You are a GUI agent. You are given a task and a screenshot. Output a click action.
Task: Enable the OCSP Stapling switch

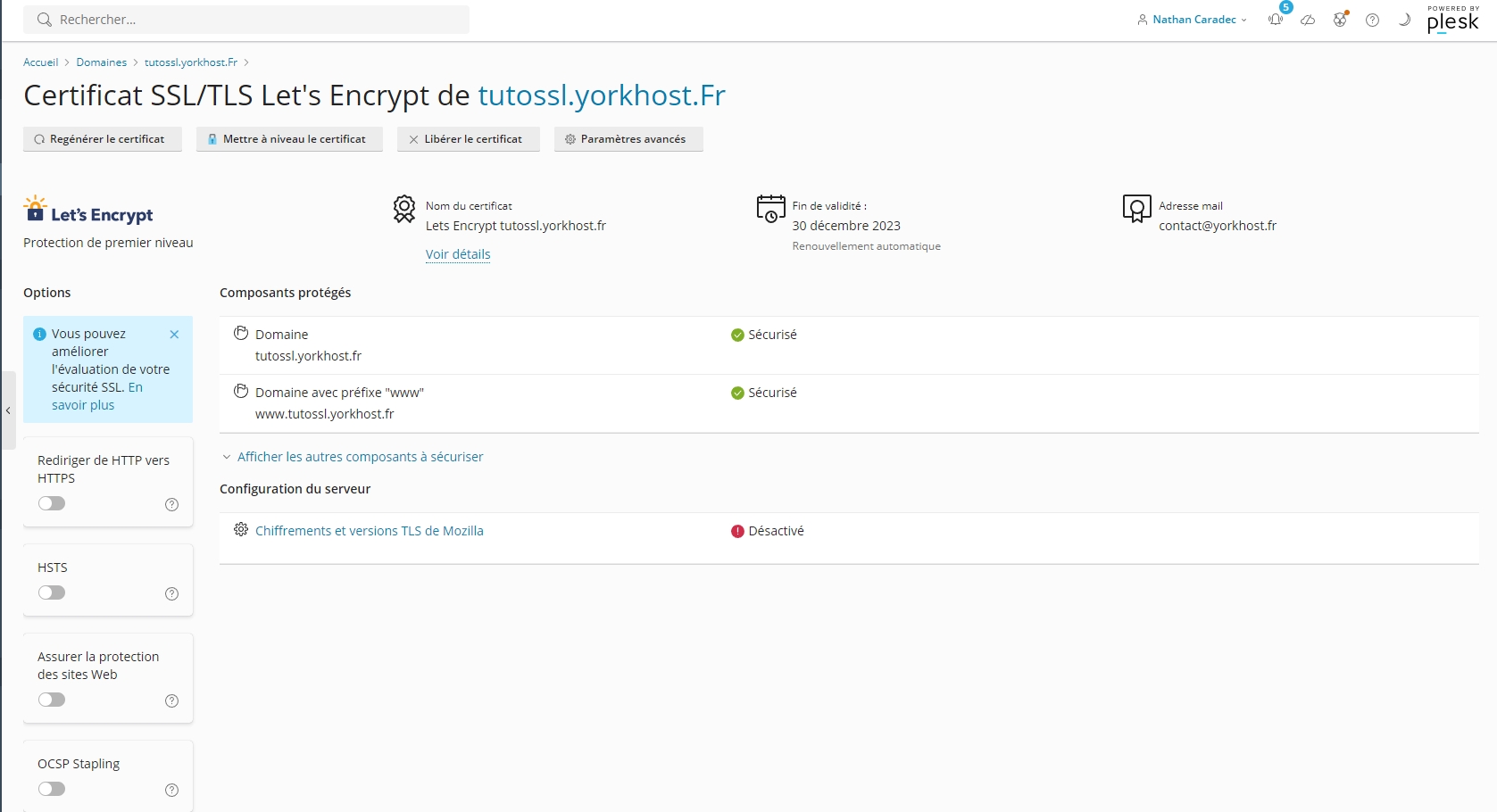52,789
